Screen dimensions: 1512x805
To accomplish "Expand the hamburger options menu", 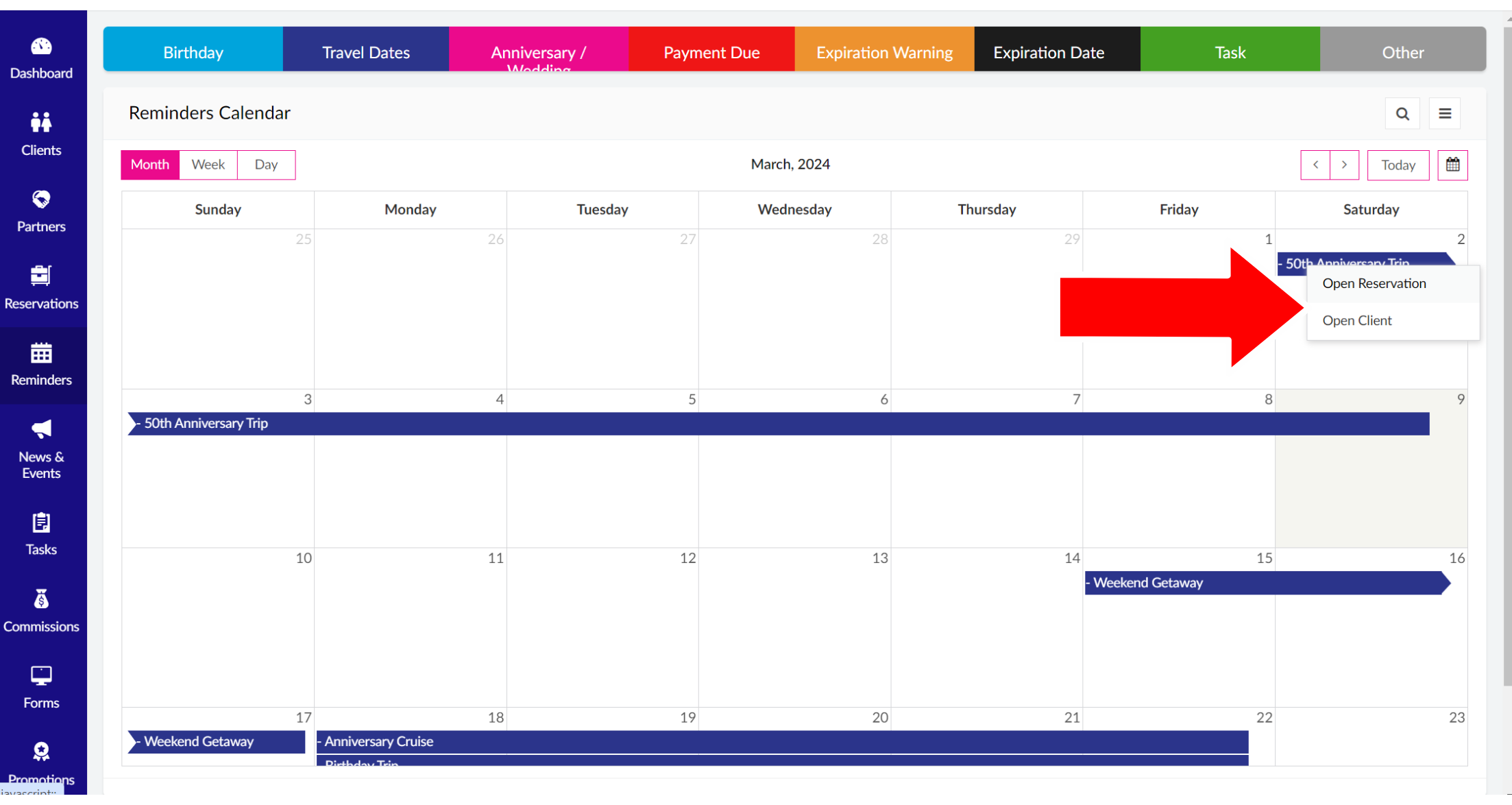I will 1445,114.
